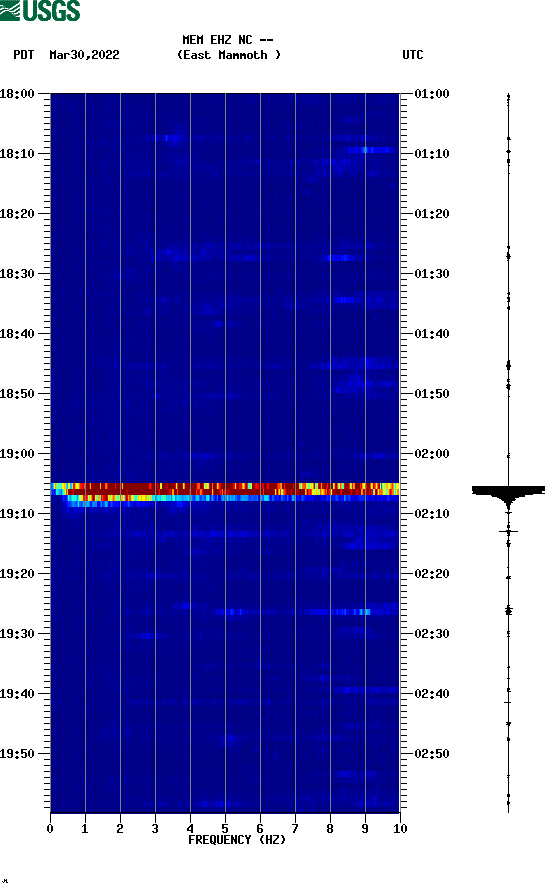Click the 4 Hz frequency tick label
Image resolution: width=552 pixels, height=892 pixels.
[x=190, y=829]
